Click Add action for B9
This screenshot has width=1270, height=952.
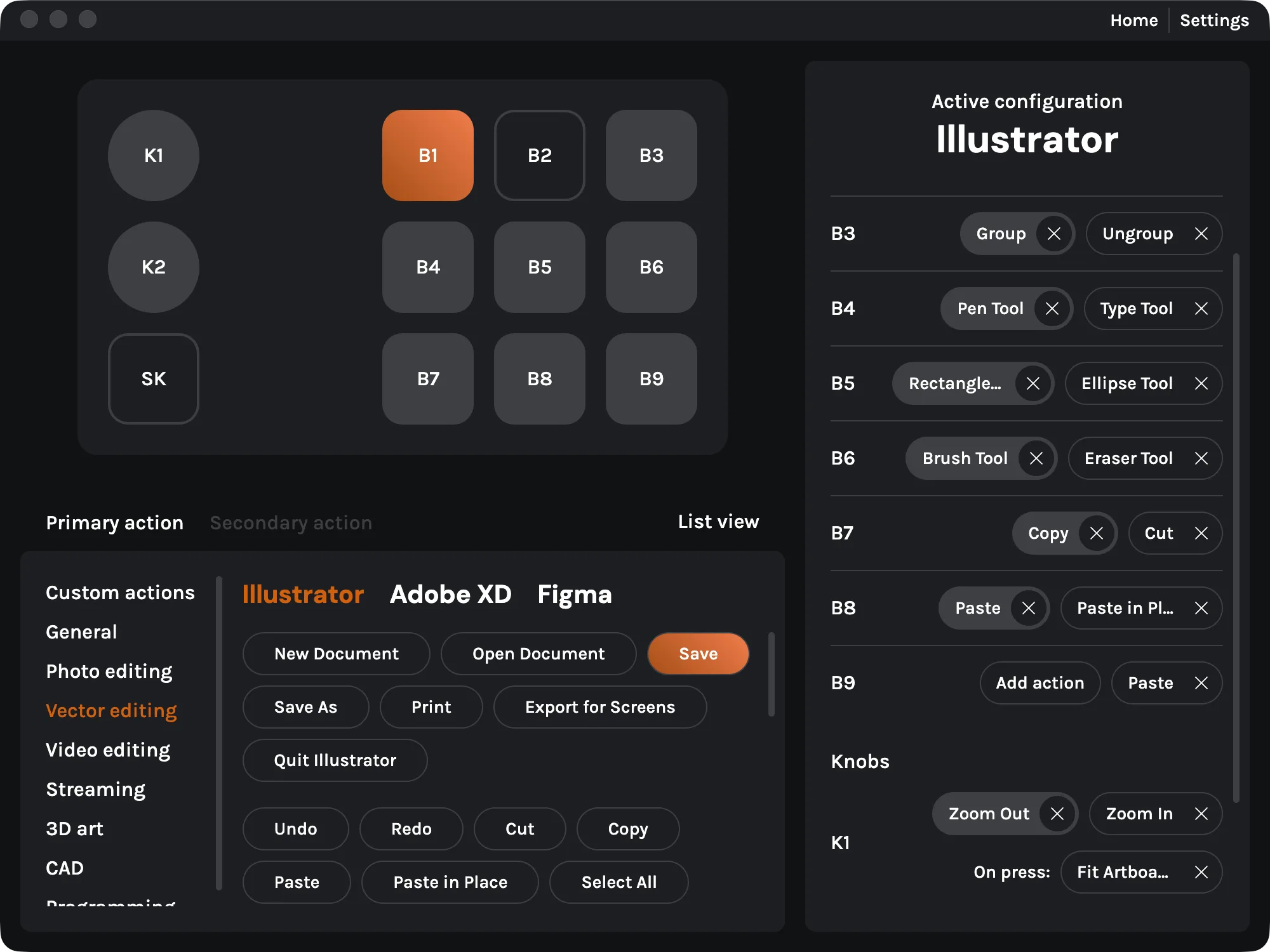(x=1040, y=683)
